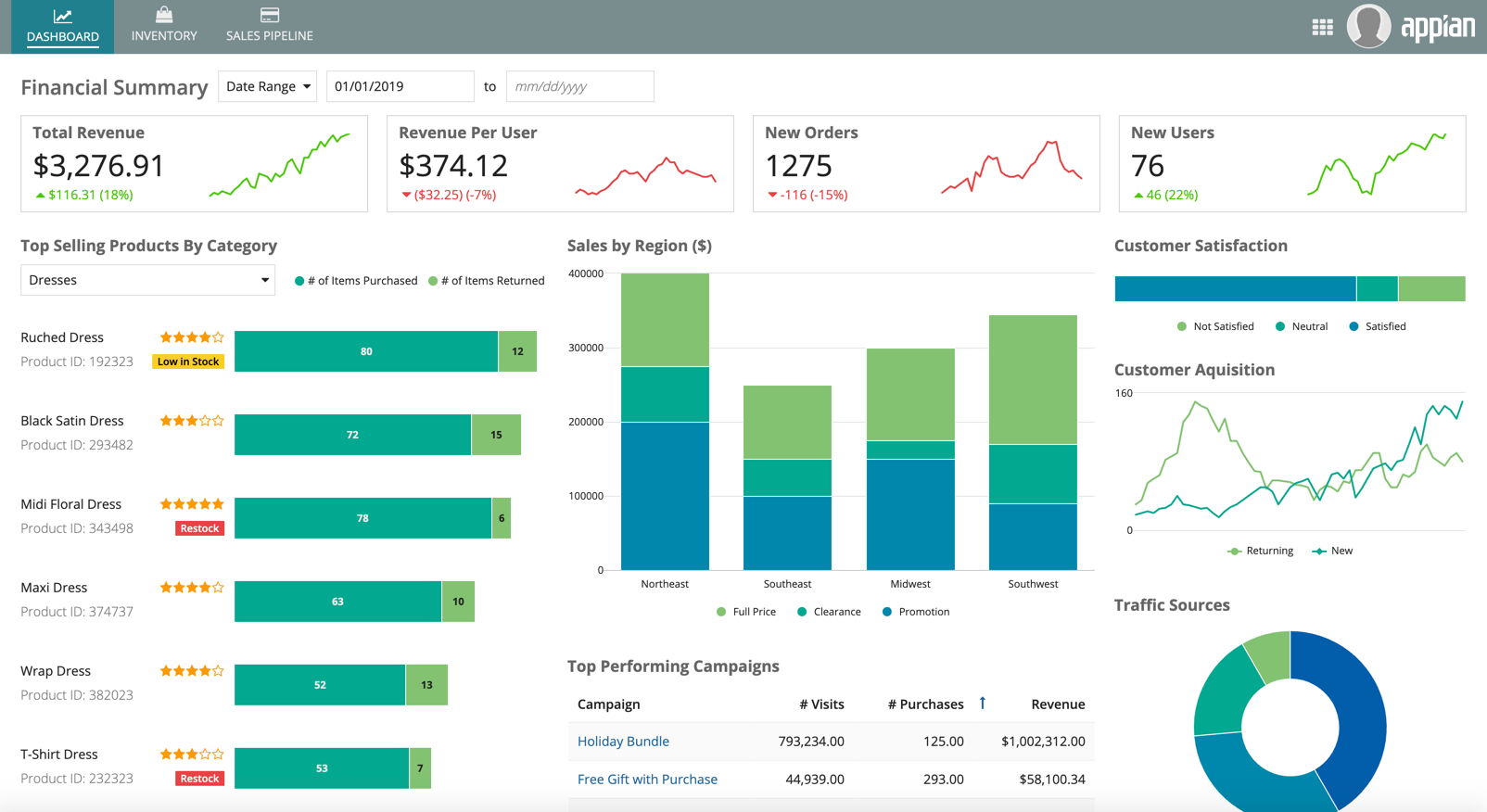Viewport: 1487px width, 812px height.
Task: Toggle the Full Price legend entry
Action: [x=746, y=612]
